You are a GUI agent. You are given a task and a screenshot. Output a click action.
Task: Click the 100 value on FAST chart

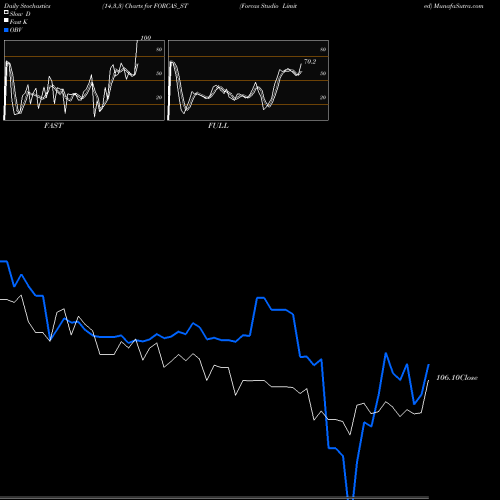146,38
